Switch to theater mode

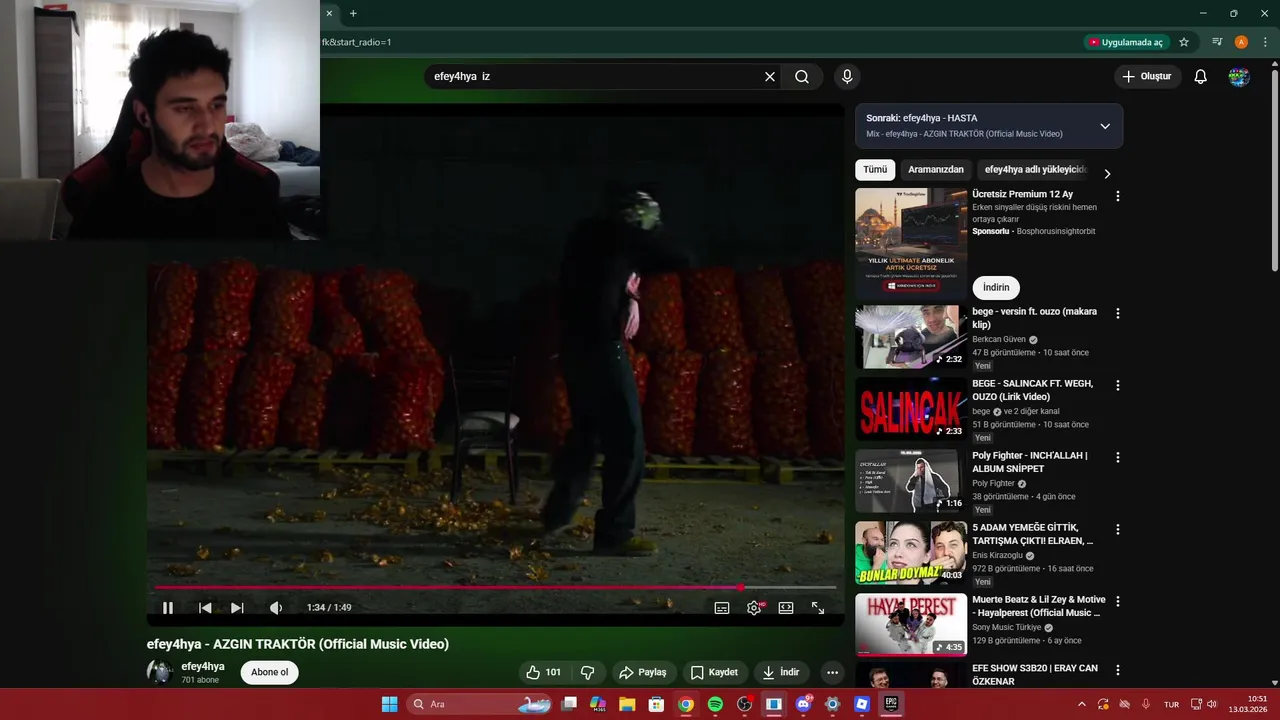(786, 608)
